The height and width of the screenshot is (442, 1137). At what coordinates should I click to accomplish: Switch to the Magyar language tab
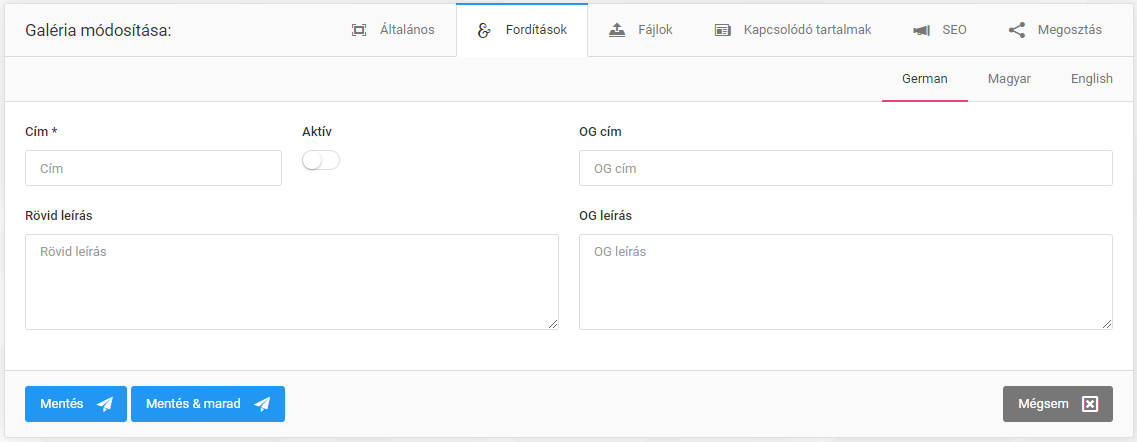point(1009,79)
